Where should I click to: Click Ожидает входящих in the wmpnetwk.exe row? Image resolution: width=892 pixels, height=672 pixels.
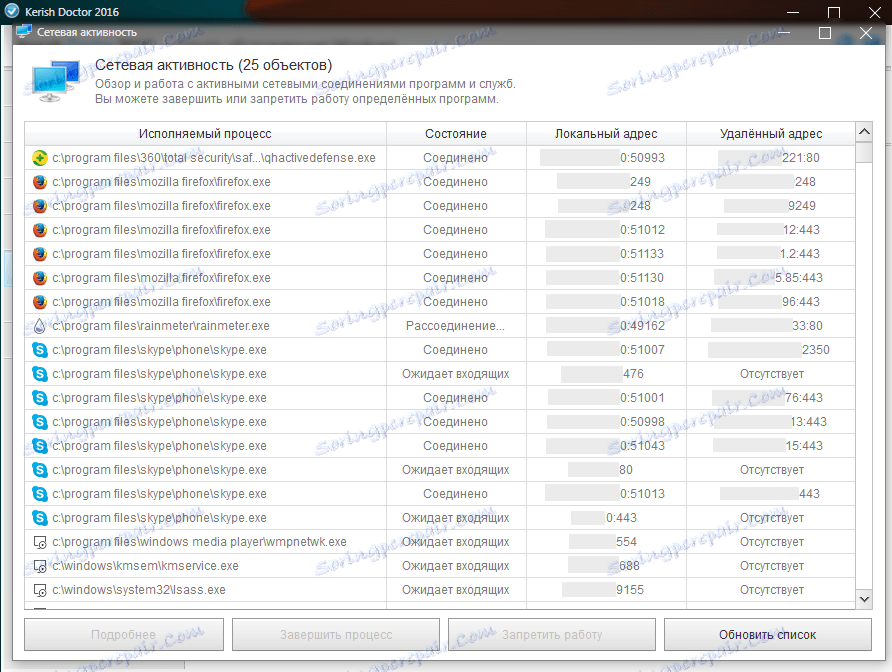click(x=456, y=542)
